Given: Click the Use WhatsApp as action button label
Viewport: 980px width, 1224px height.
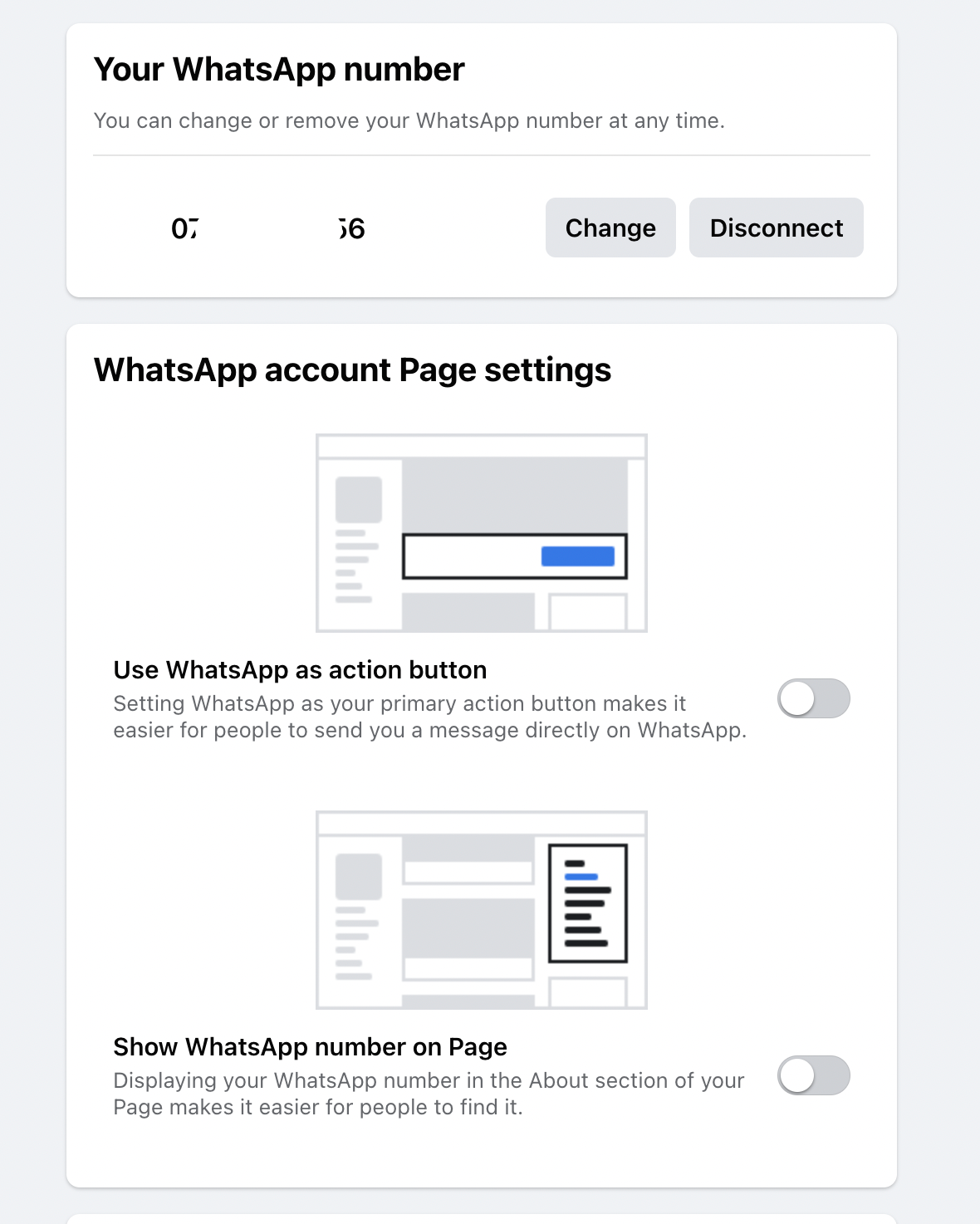Looking at the screenshot, I should pos(300,670).
